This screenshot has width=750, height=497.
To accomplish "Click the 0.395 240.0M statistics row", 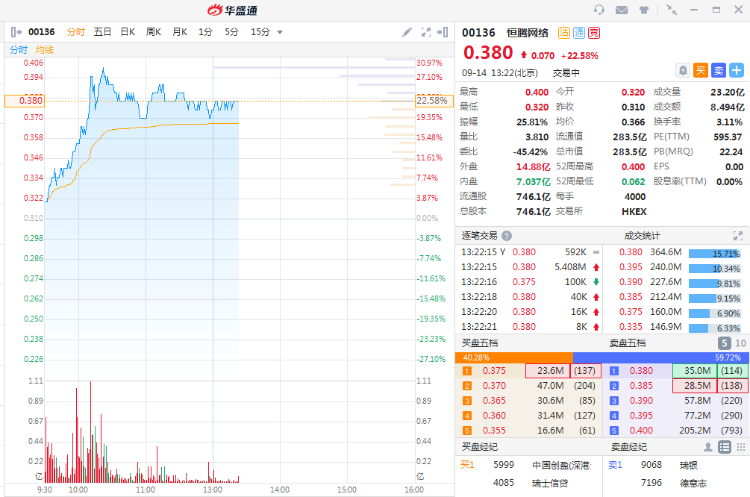I will [x=676, y=267].
